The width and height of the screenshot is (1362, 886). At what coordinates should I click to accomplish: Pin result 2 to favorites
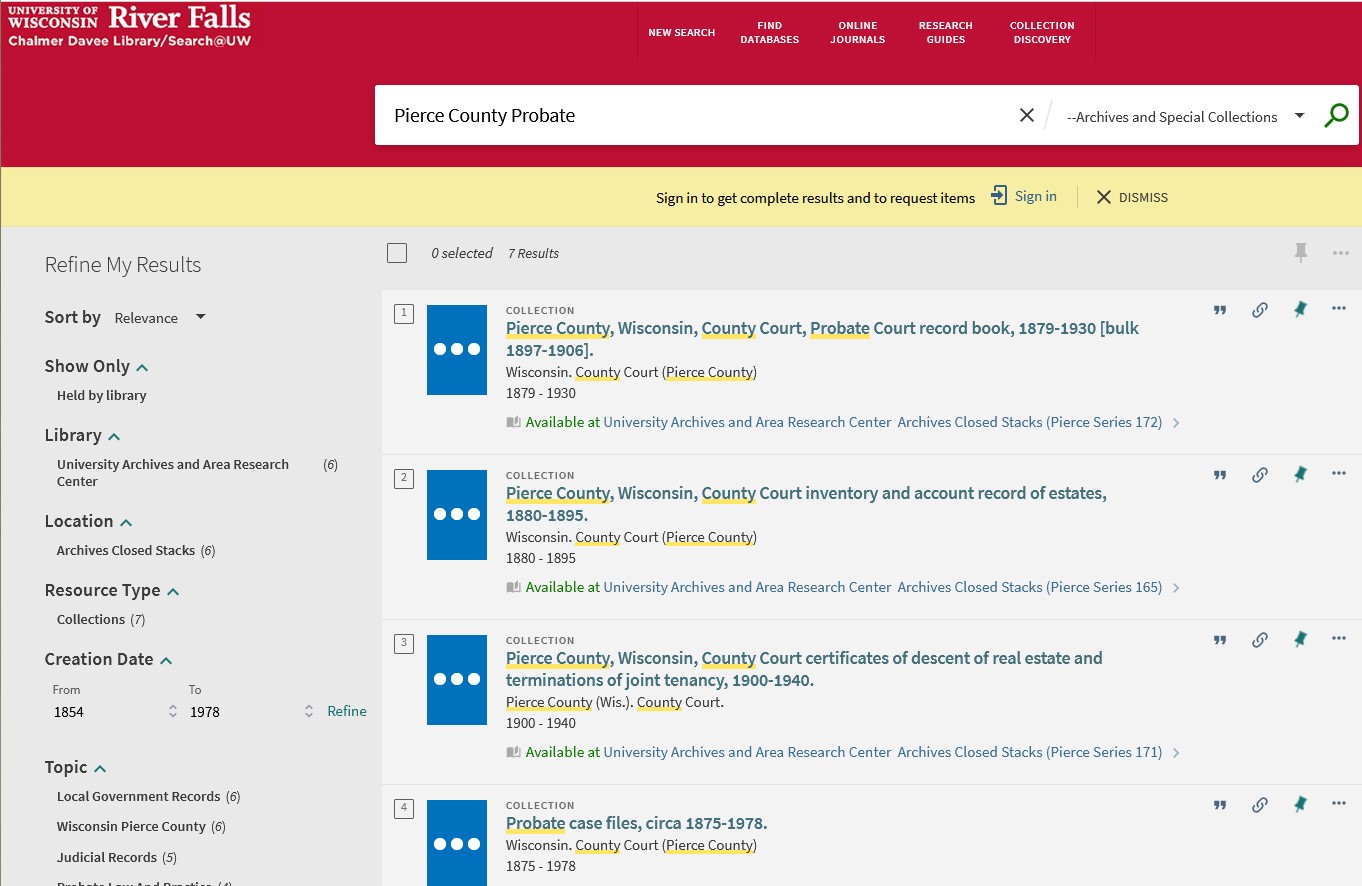tap(1300, 475)
